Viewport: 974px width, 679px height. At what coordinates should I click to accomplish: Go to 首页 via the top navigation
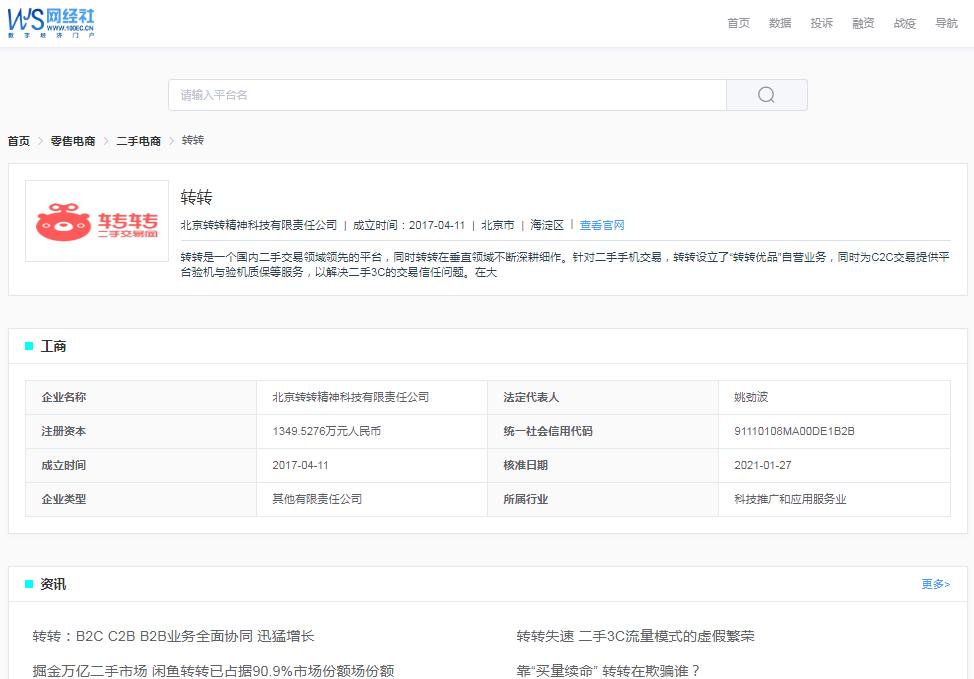click(x=737, y=23)
